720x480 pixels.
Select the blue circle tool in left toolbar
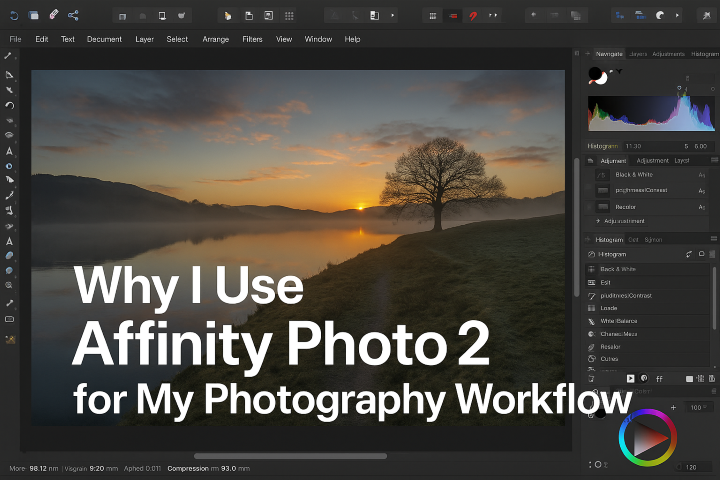tap(9, 166)
